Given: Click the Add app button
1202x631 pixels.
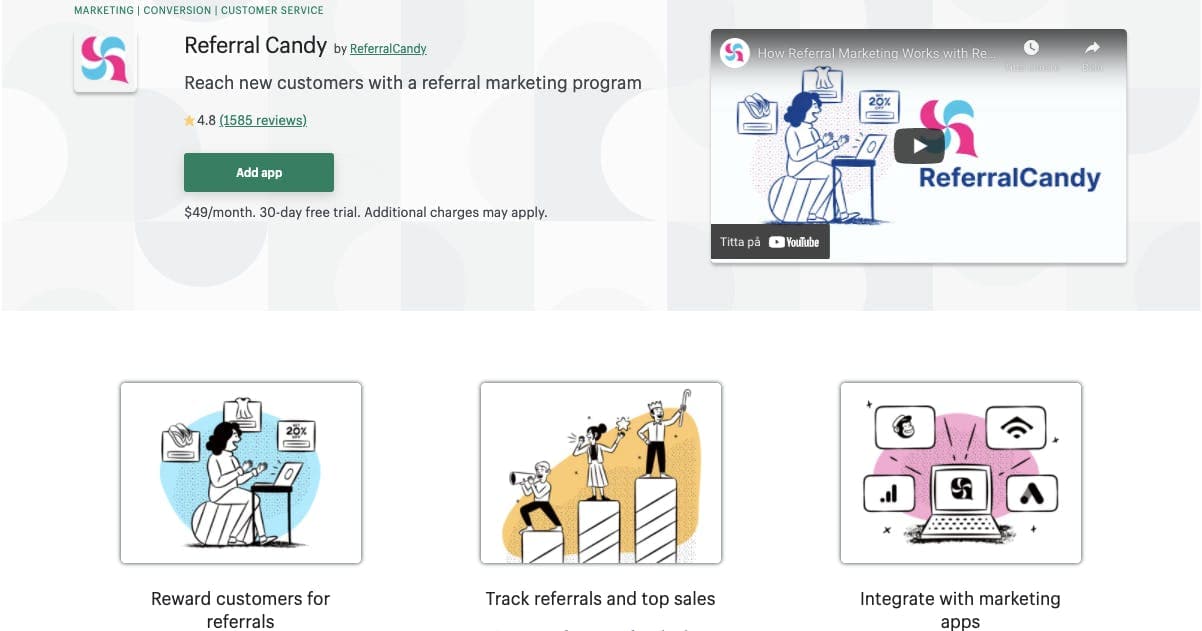Looking at the screenshot, I should pyautogui.click(x=259, y=172).
